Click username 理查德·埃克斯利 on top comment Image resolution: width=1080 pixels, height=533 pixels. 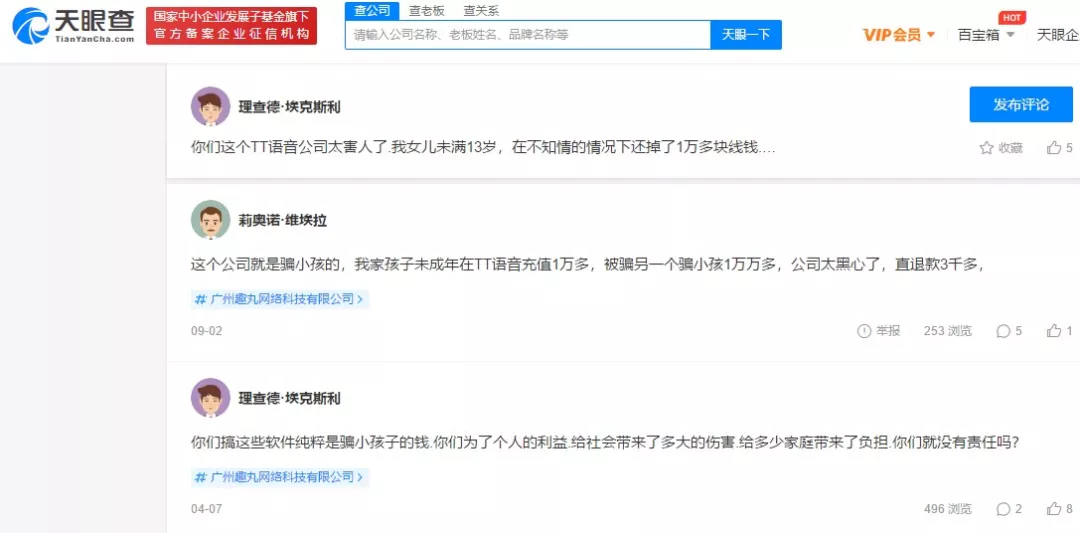coord(289,107)
